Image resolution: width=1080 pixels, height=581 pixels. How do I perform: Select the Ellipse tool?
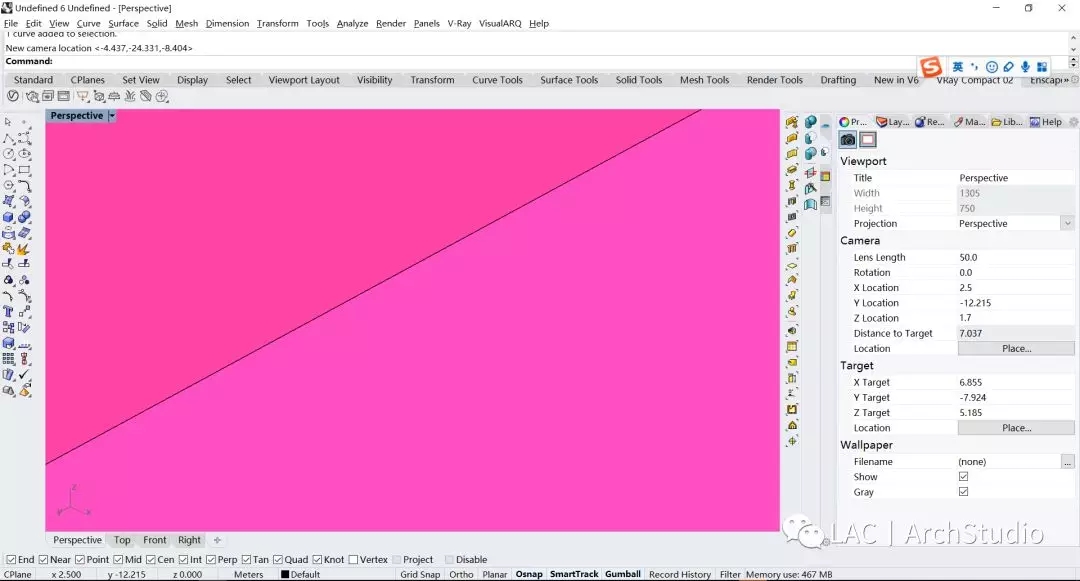click(24, 154)
